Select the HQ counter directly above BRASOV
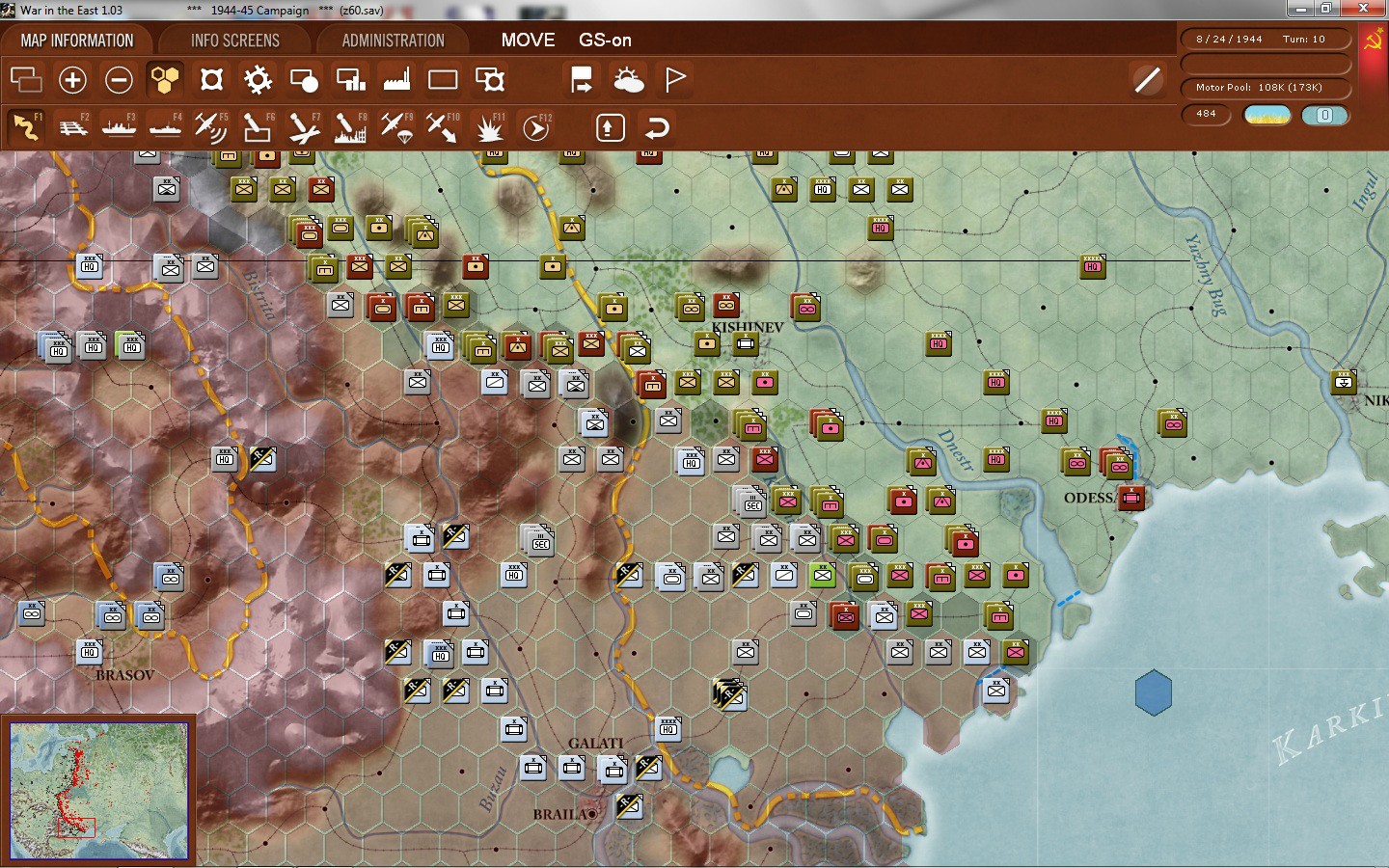Image resolution: width=1389 pixels, height=868 pixels. 90,651
